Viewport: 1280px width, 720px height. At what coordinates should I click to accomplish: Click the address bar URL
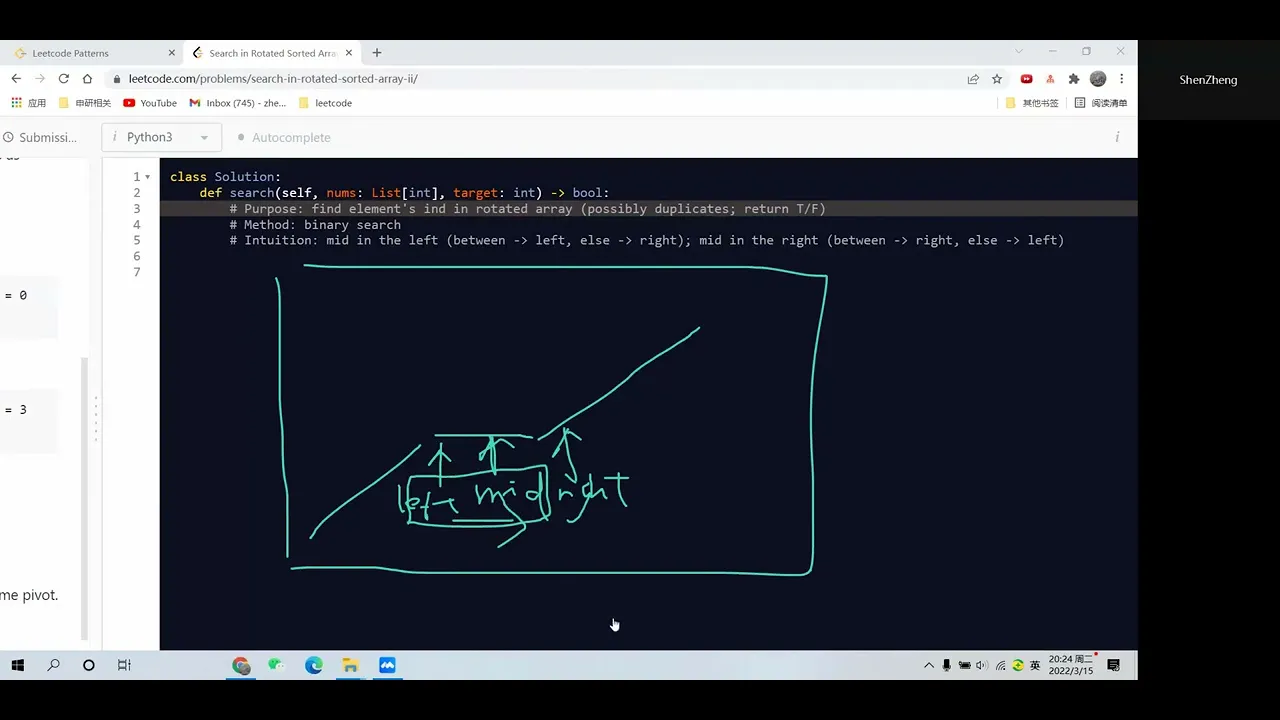pyautogui.click(x=273, y=79)
